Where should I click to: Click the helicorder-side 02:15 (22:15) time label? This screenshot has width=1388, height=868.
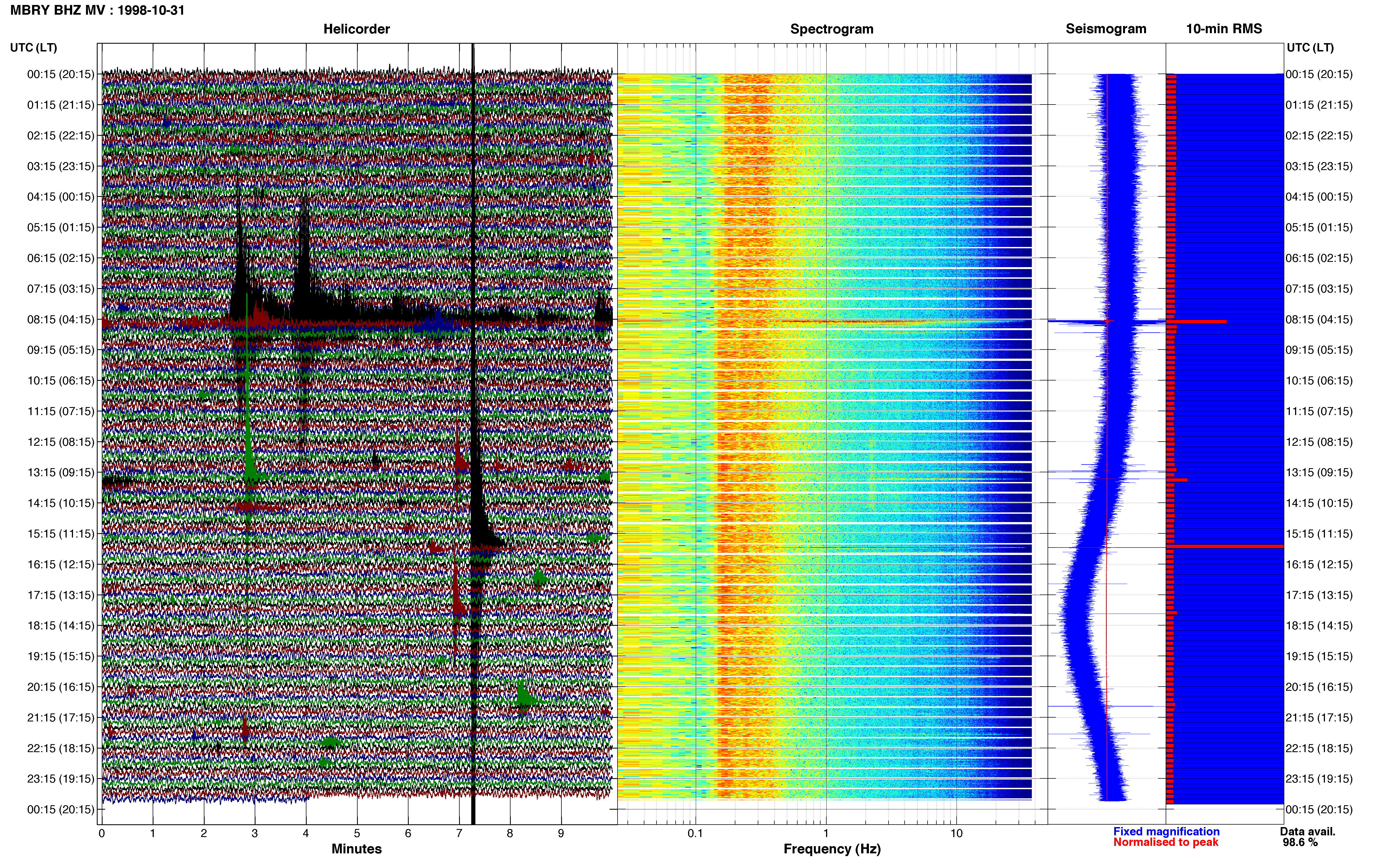click(61, 135)
